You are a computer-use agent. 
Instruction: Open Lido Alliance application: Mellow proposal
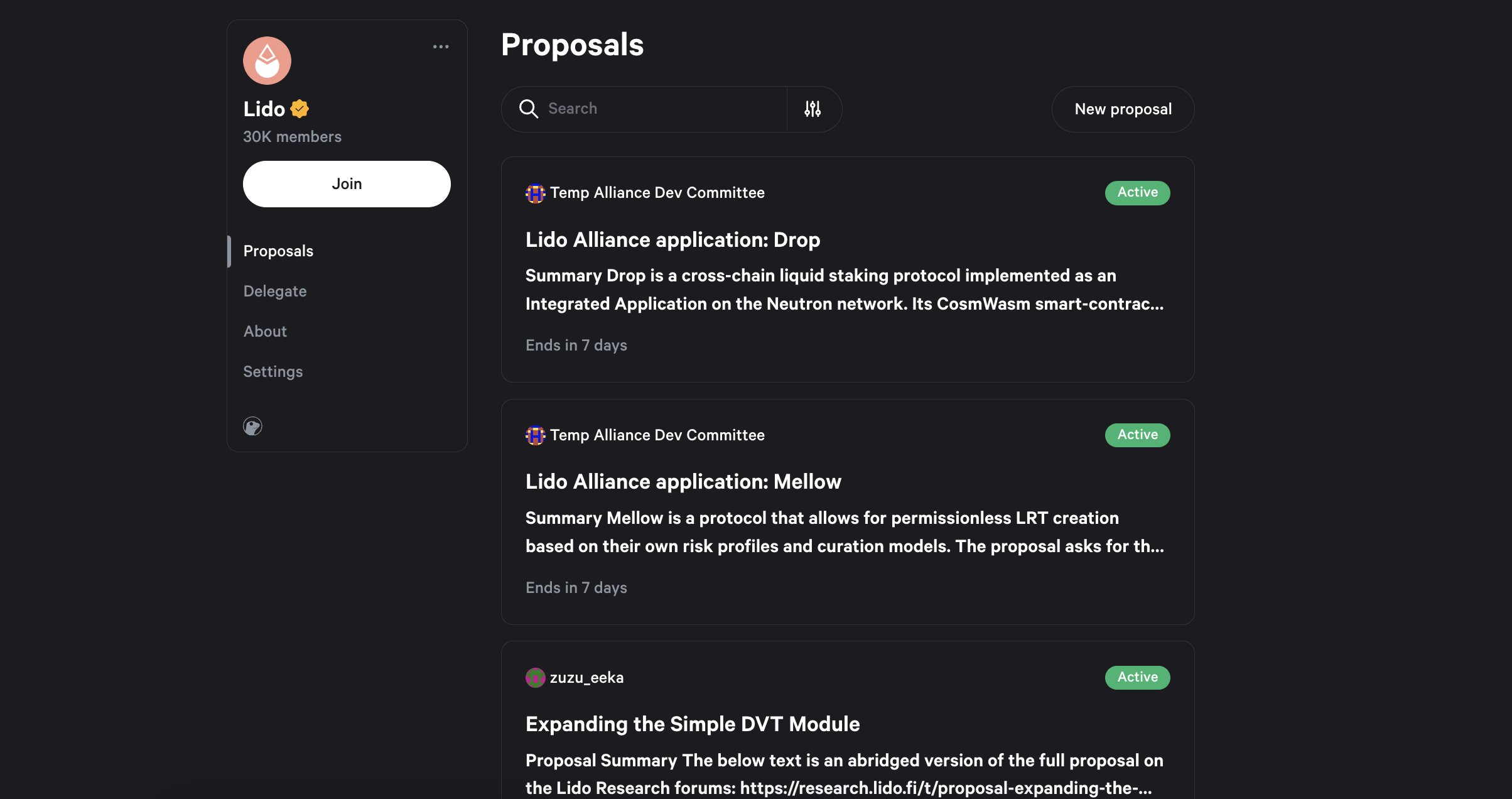coord(683,482)
